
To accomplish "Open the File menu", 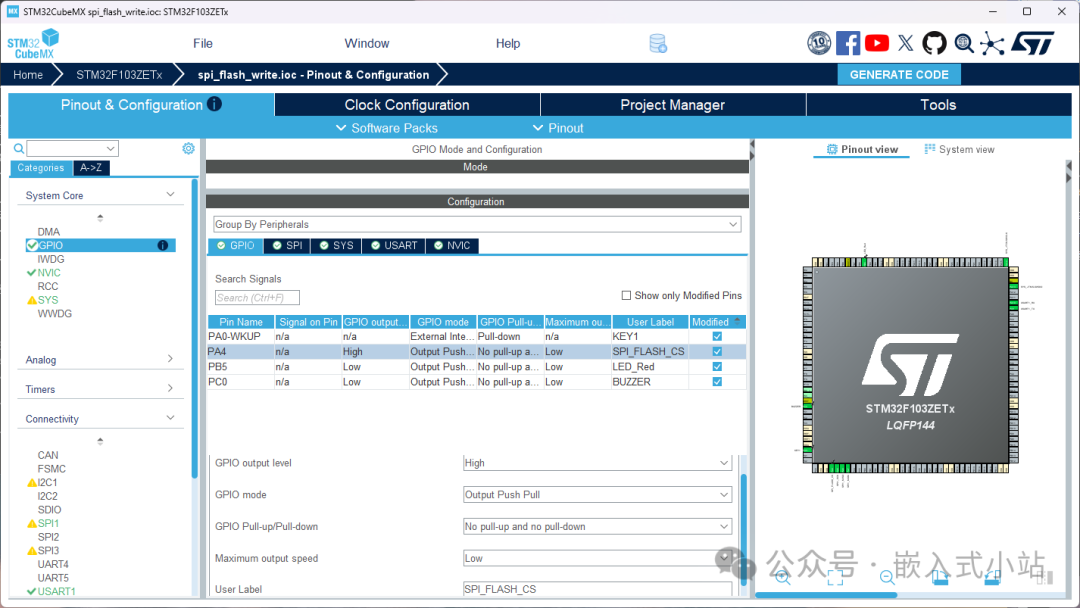I will coord(202,43).
